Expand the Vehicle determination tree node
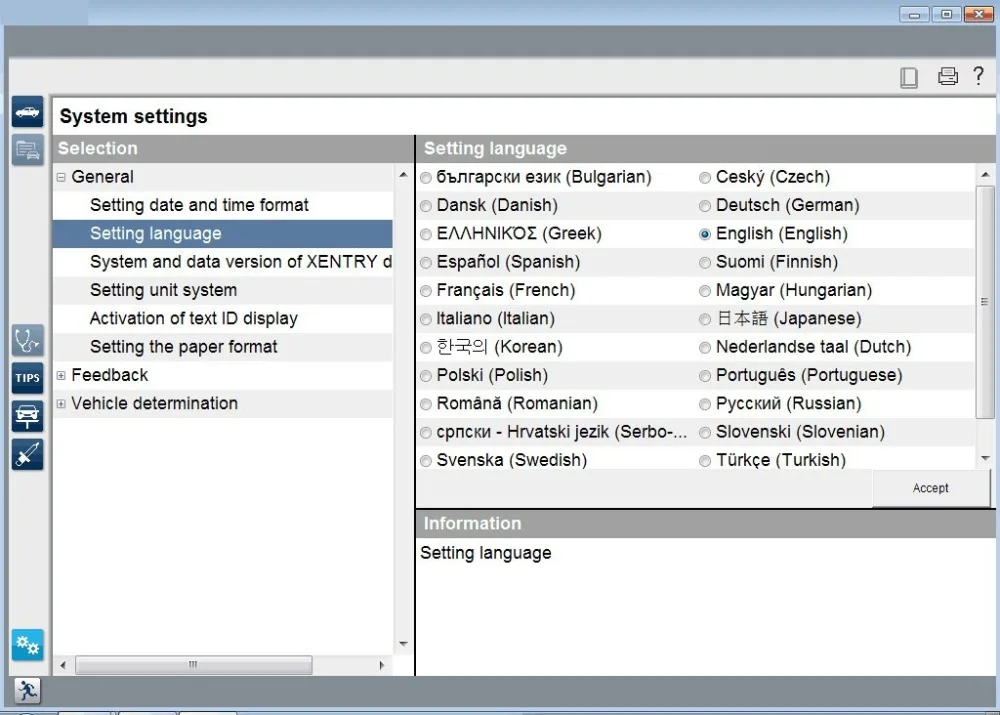The height and width of the screenshot is (715, 1000). (61, 404)
